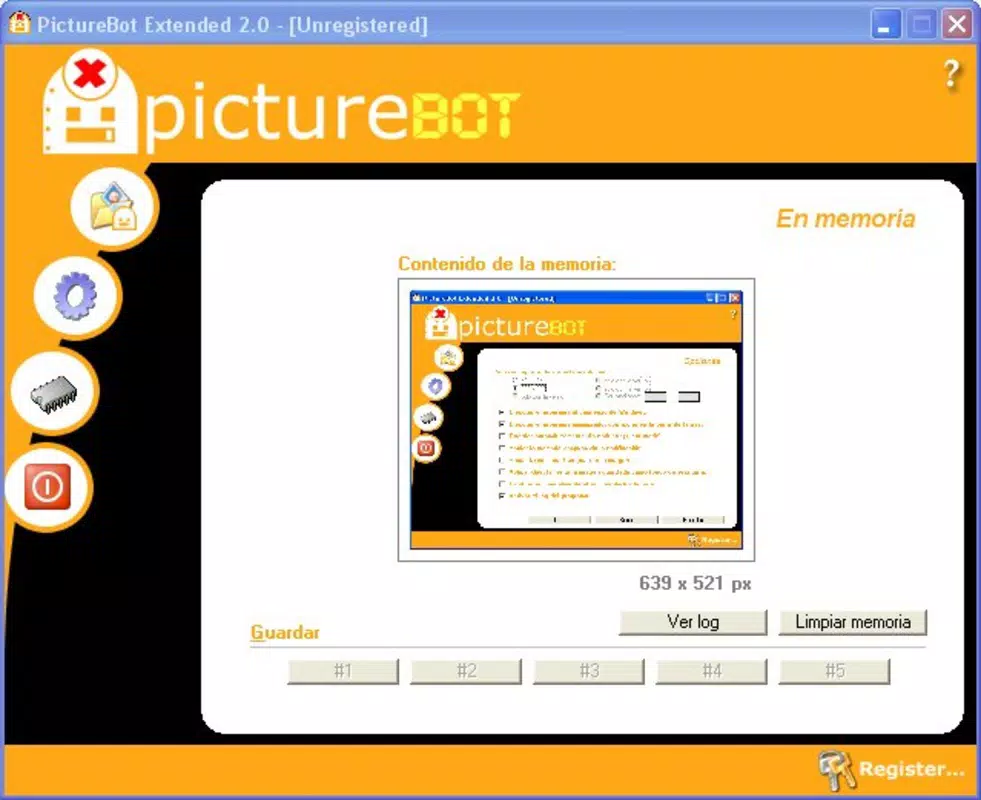The image size is (981, 800).
Task: Save to slot #5
Action: pyautogui.click(x=834, y=671)
